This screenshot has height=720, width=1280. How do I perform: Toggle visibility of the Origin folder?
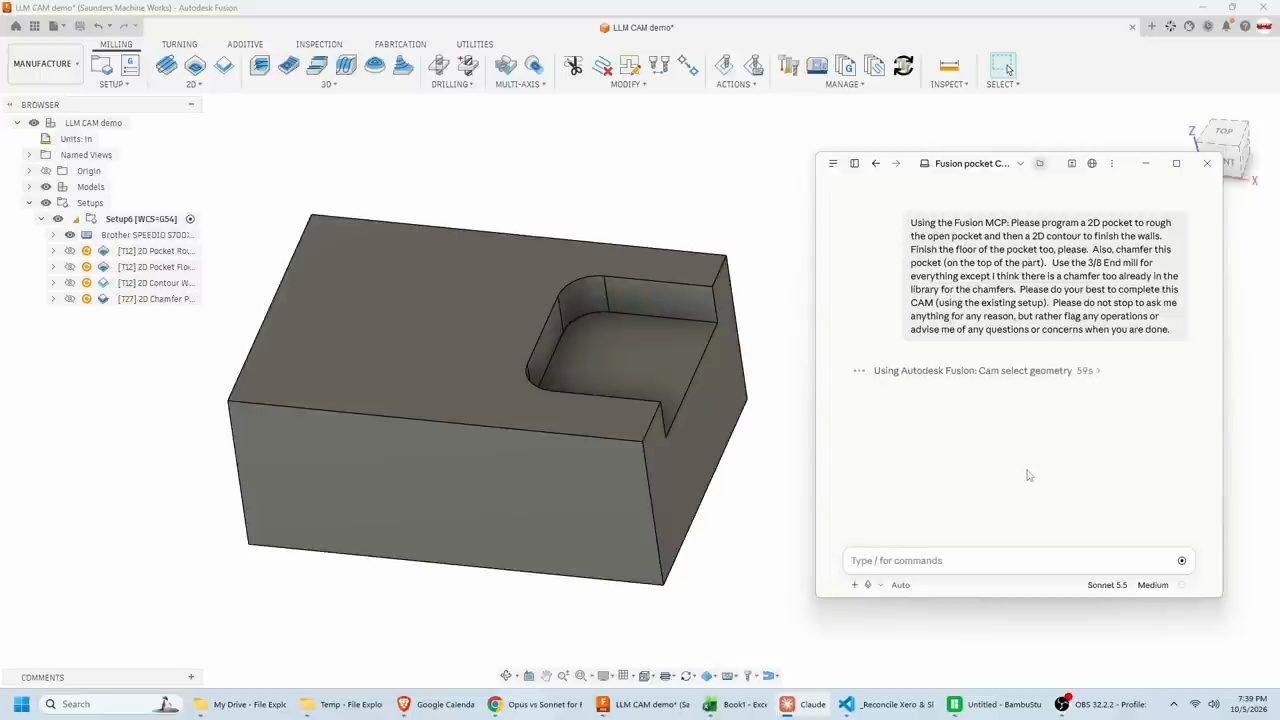tap(46, 171)
